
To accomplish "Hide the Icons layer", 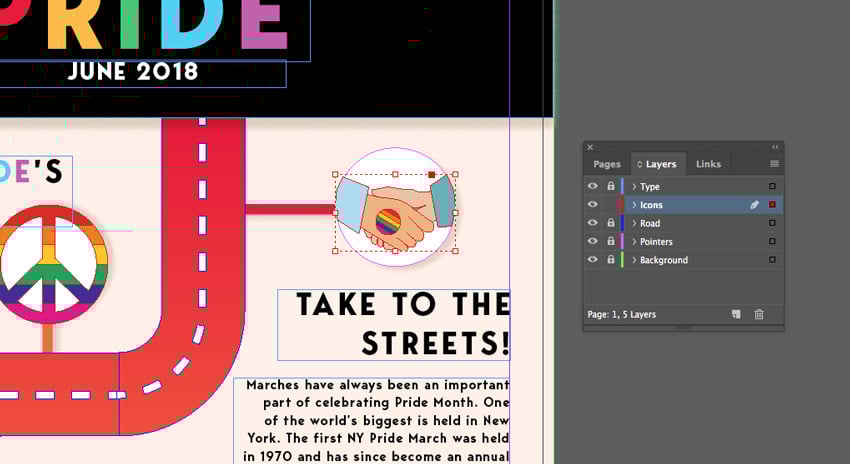I will 593,204.
